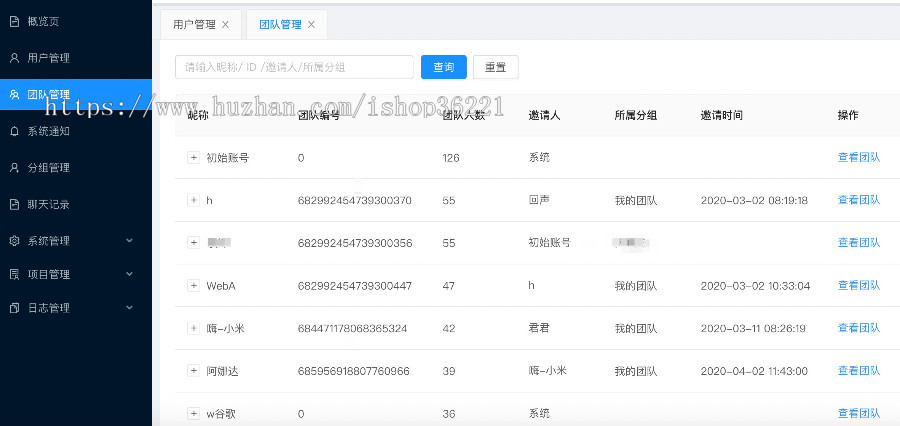Expand the w谷歌 row
This screenshot has height=426, width=900.
point(193,413)
